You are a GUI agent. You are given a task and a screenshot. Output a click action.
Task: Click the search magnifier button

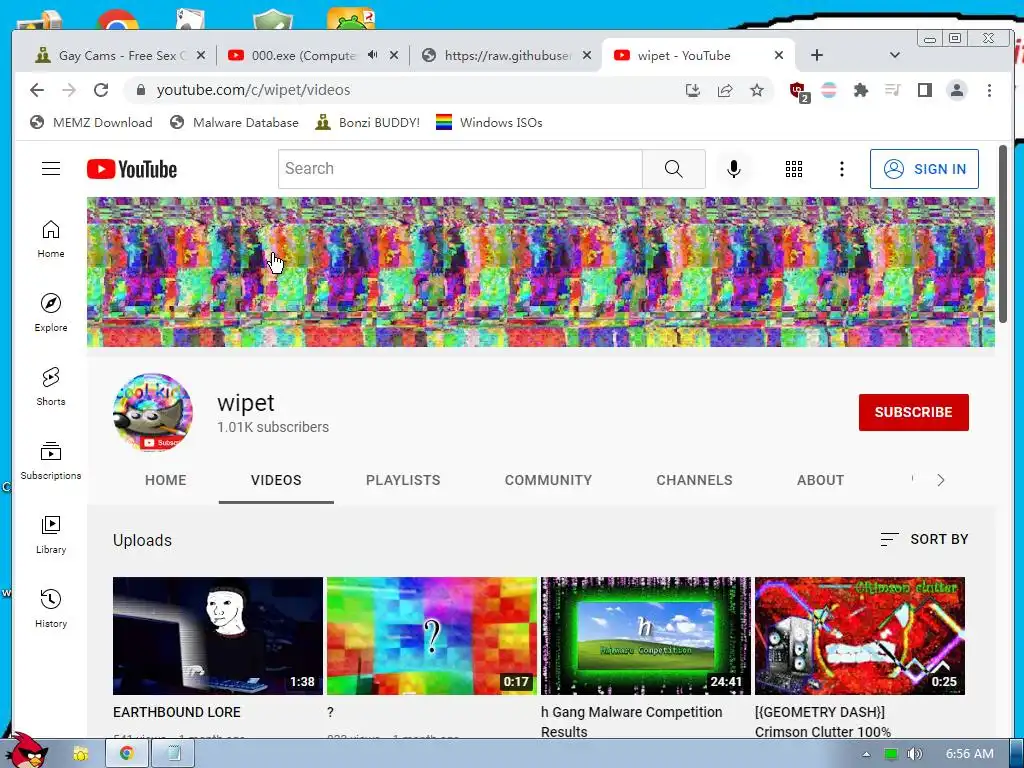673,169
